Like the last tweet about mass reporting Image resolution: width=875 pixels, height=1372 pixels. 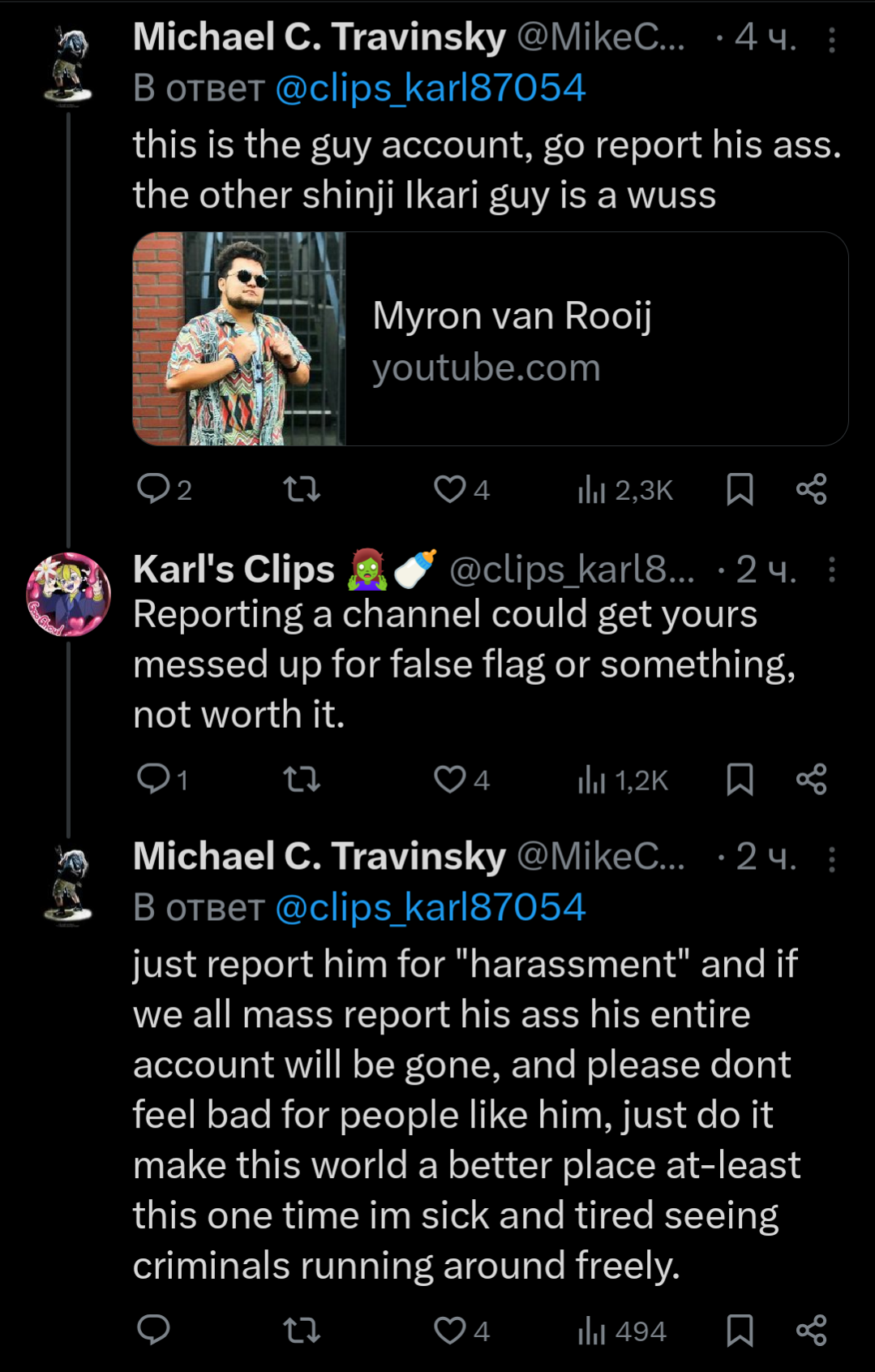pos(450,1331)
